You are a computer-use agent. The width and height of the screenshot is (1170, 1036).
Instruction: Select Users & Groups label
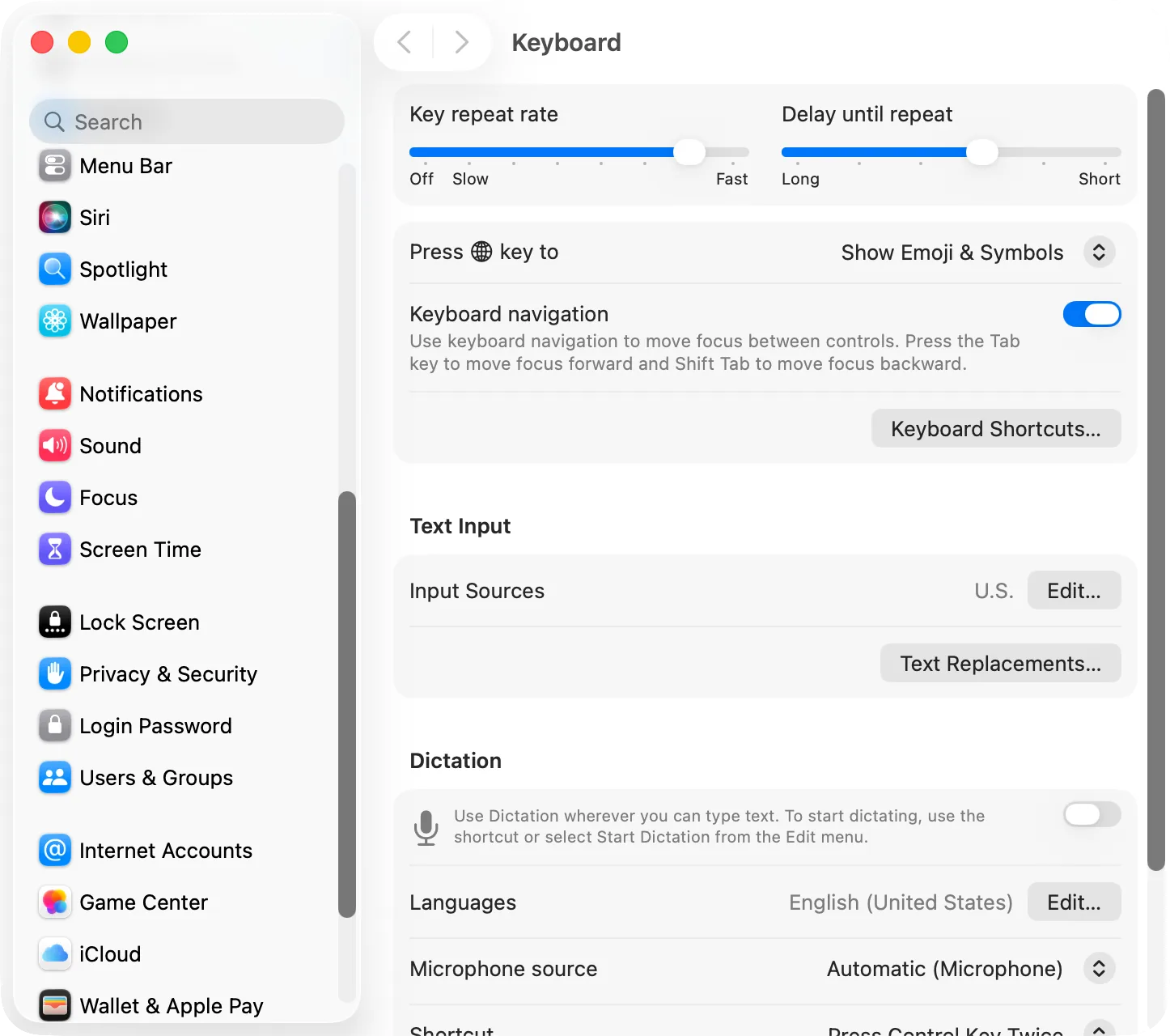pos(156,778)
